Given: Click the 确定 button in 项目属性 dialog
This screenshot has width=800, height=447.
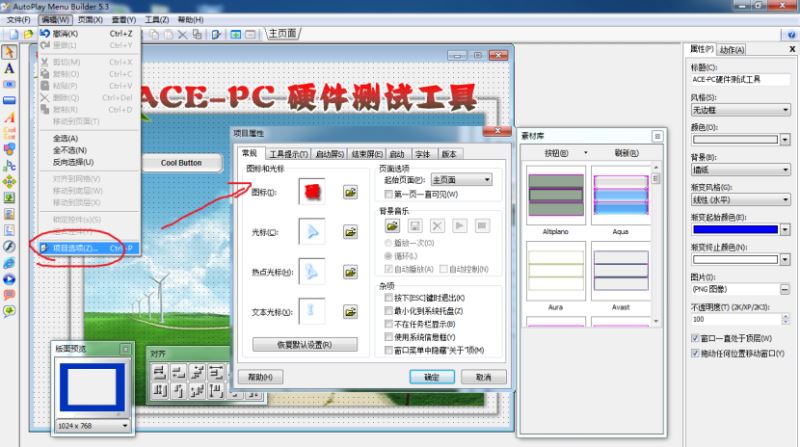Looking at the screenshot, I should click(x=432, y=377).
